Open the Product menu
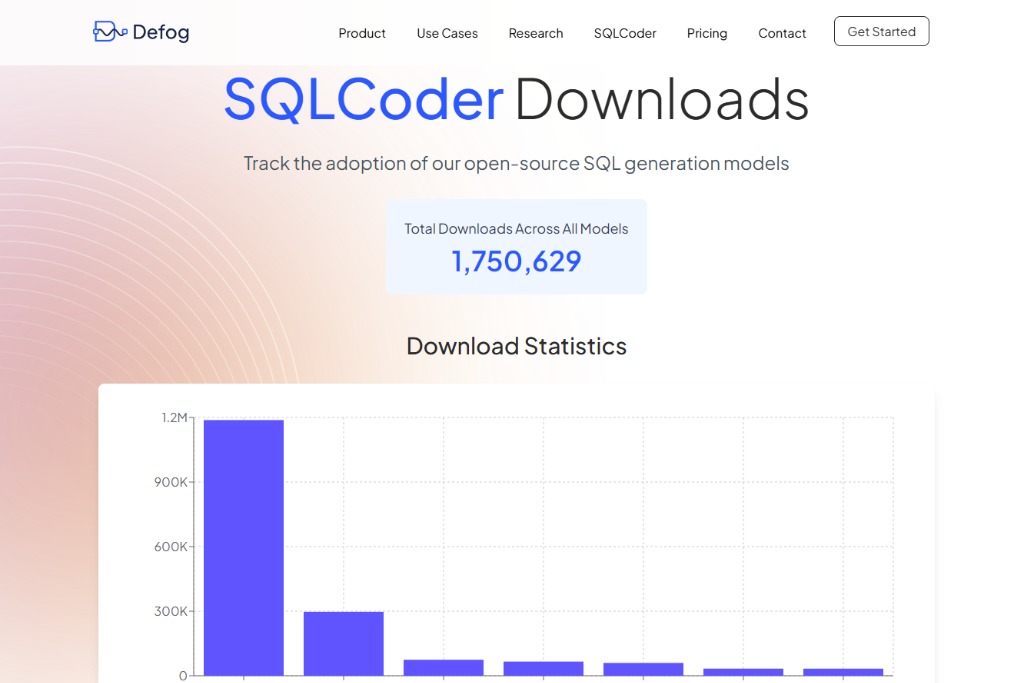Image resolution: width=1024 pixels, height=683 pixels. coord(362,33)
